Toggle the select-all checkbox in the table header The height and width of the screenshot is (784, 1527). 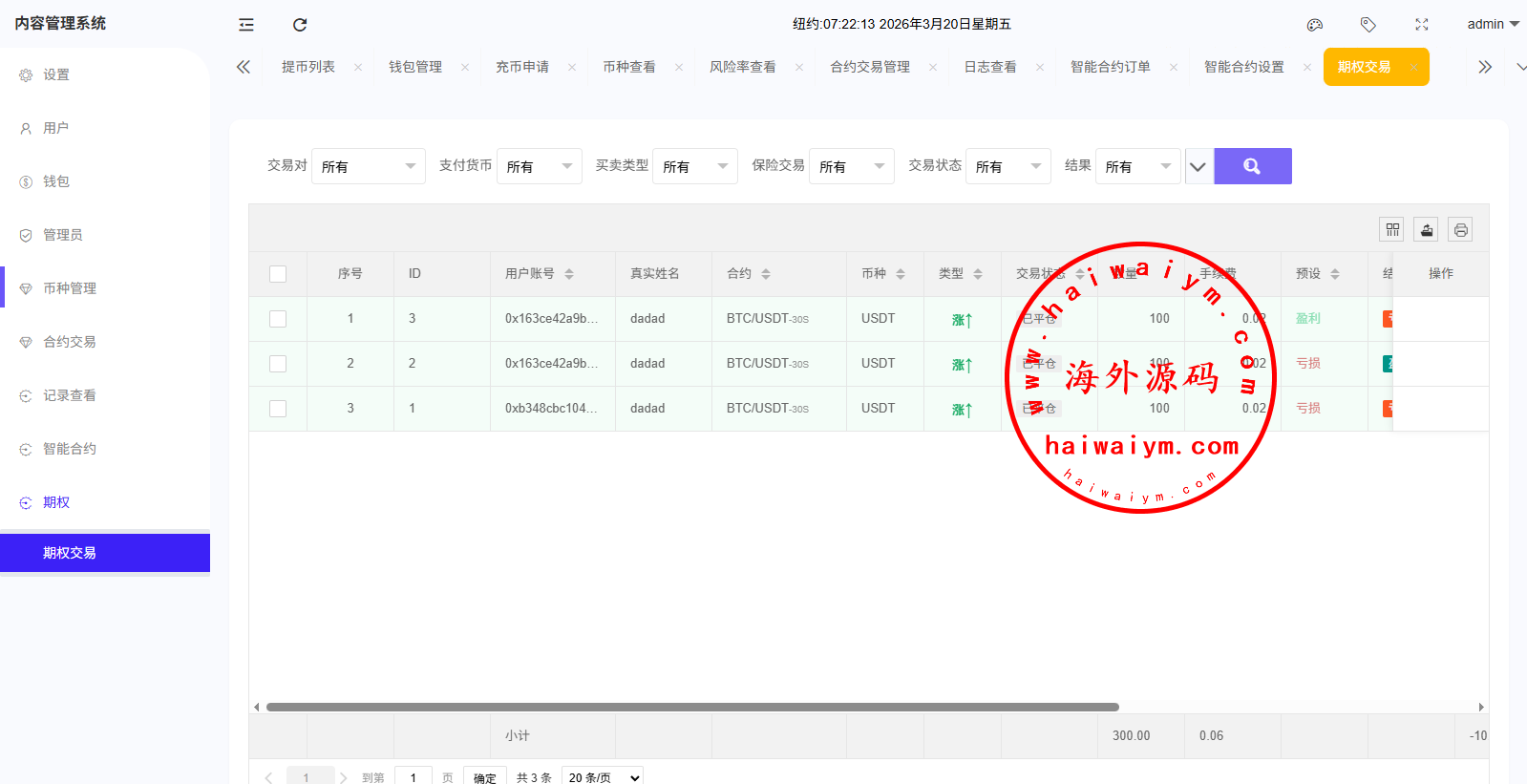coord(278,274)
